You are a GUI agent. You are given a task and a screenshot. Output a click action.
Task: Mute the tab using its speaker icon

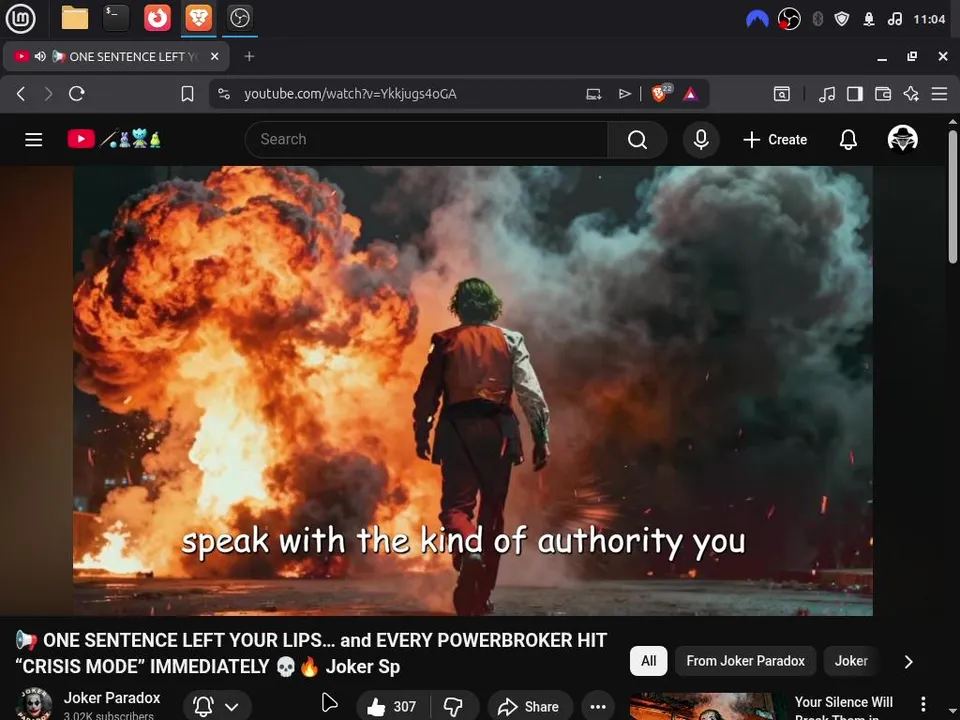click(40, 56)
